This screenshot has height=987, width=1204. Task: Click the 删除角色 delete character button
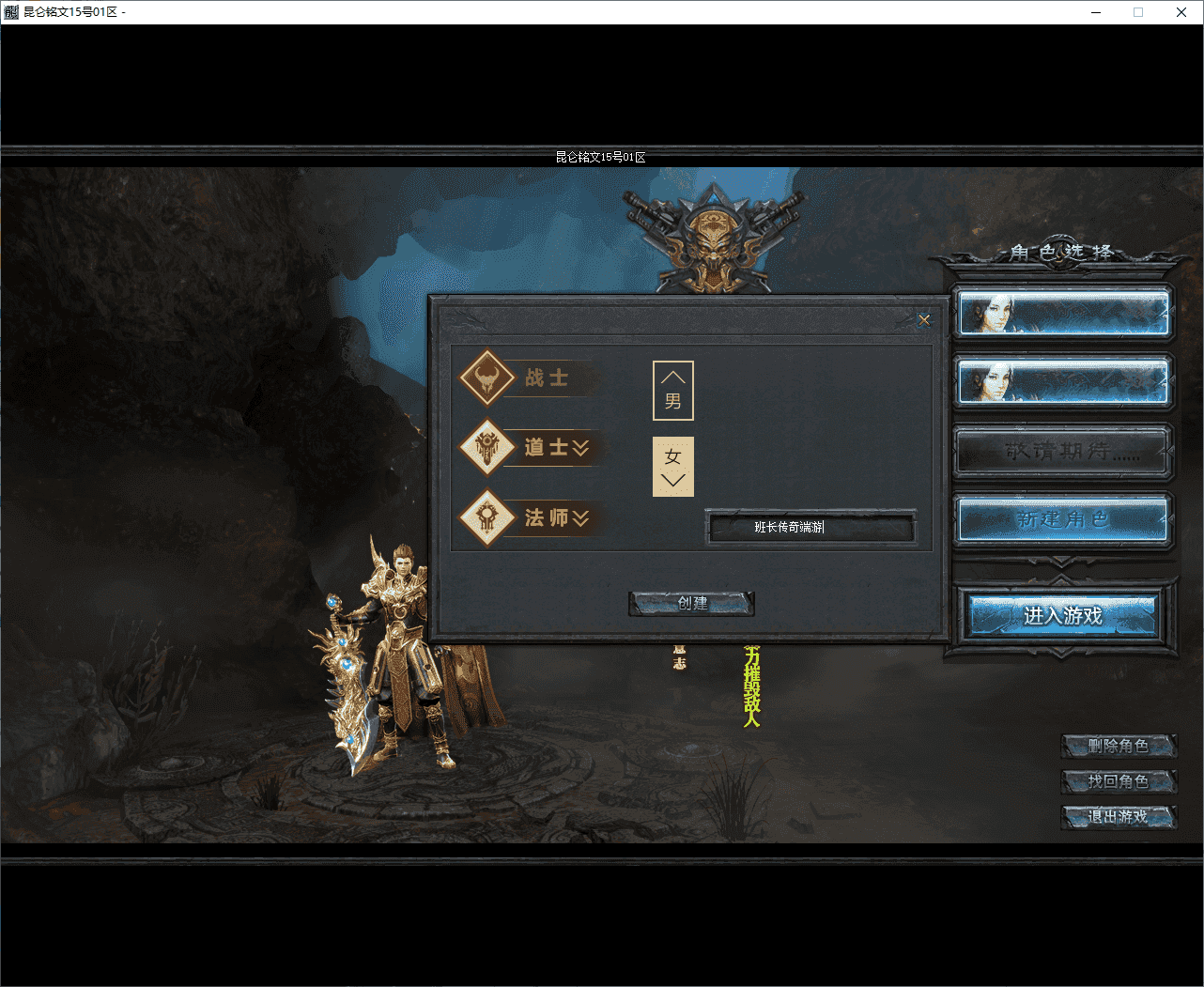click(1119, 747)
